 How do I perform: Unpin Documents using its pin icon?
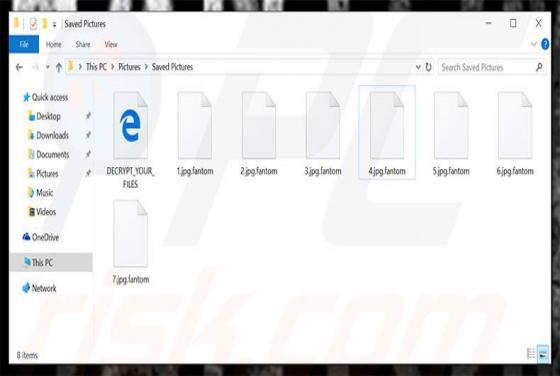click(x=88, y=154)
